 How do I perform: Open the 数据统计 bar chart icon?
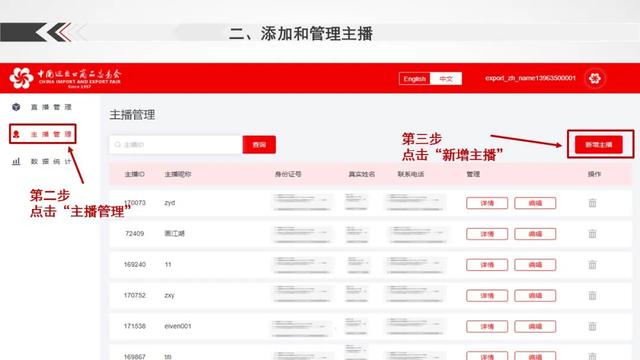(16, 161)
